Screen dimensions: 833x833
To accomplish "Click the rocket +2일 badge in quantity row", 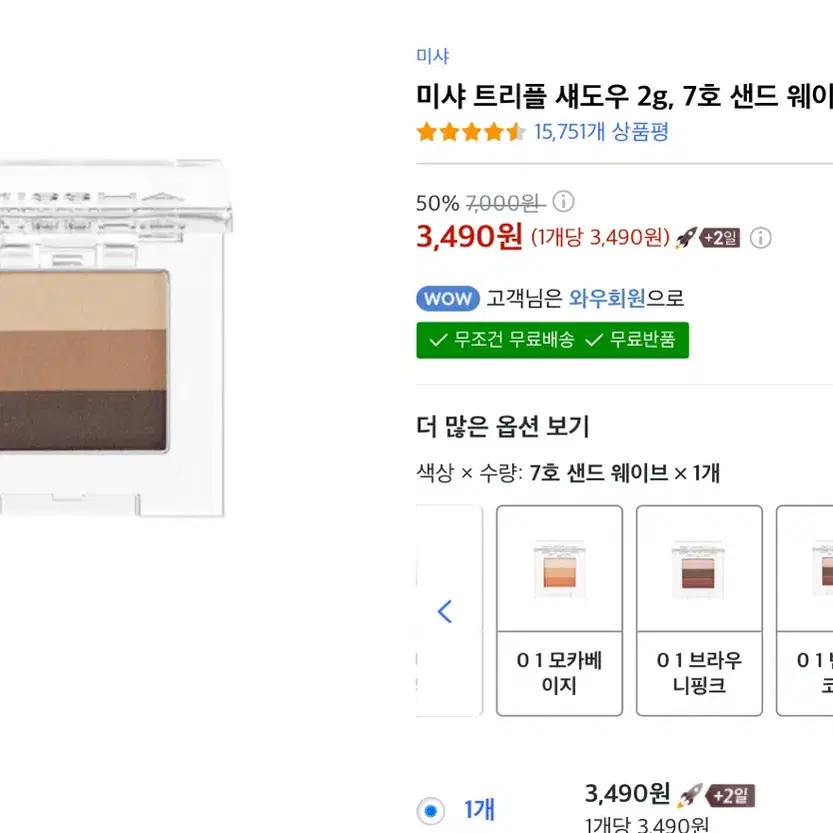I will point(716,796).
